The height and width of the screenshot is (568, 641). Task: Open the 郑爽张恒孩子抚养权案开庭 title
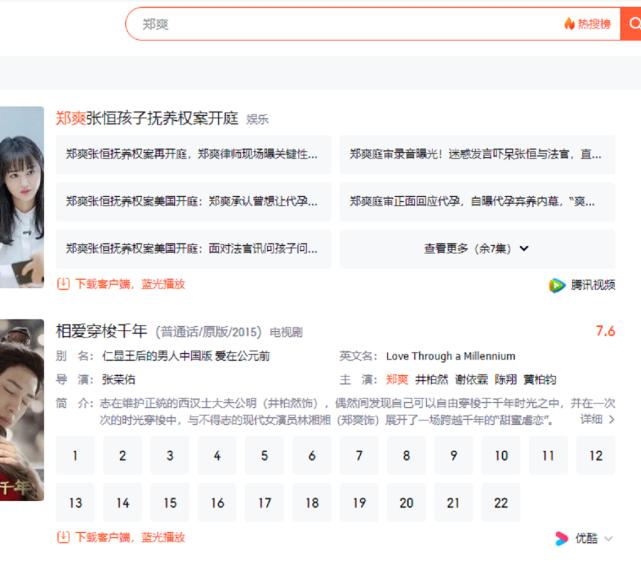coord(147,118)
